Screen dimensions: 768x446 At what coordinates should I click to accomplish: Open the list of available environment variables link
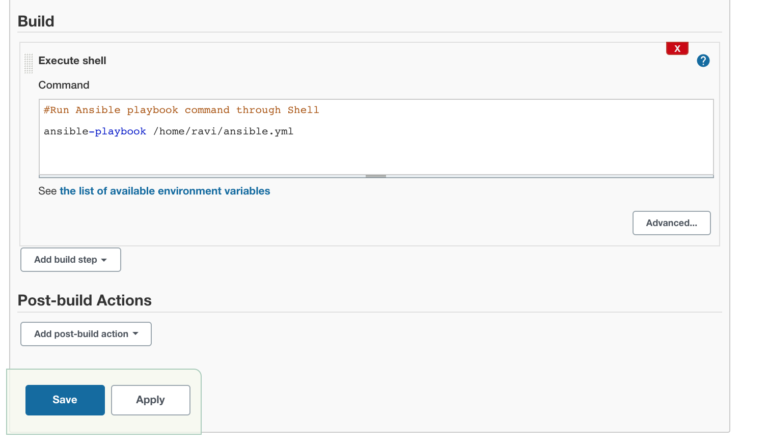pyautogui.click(x=165, y=191)
